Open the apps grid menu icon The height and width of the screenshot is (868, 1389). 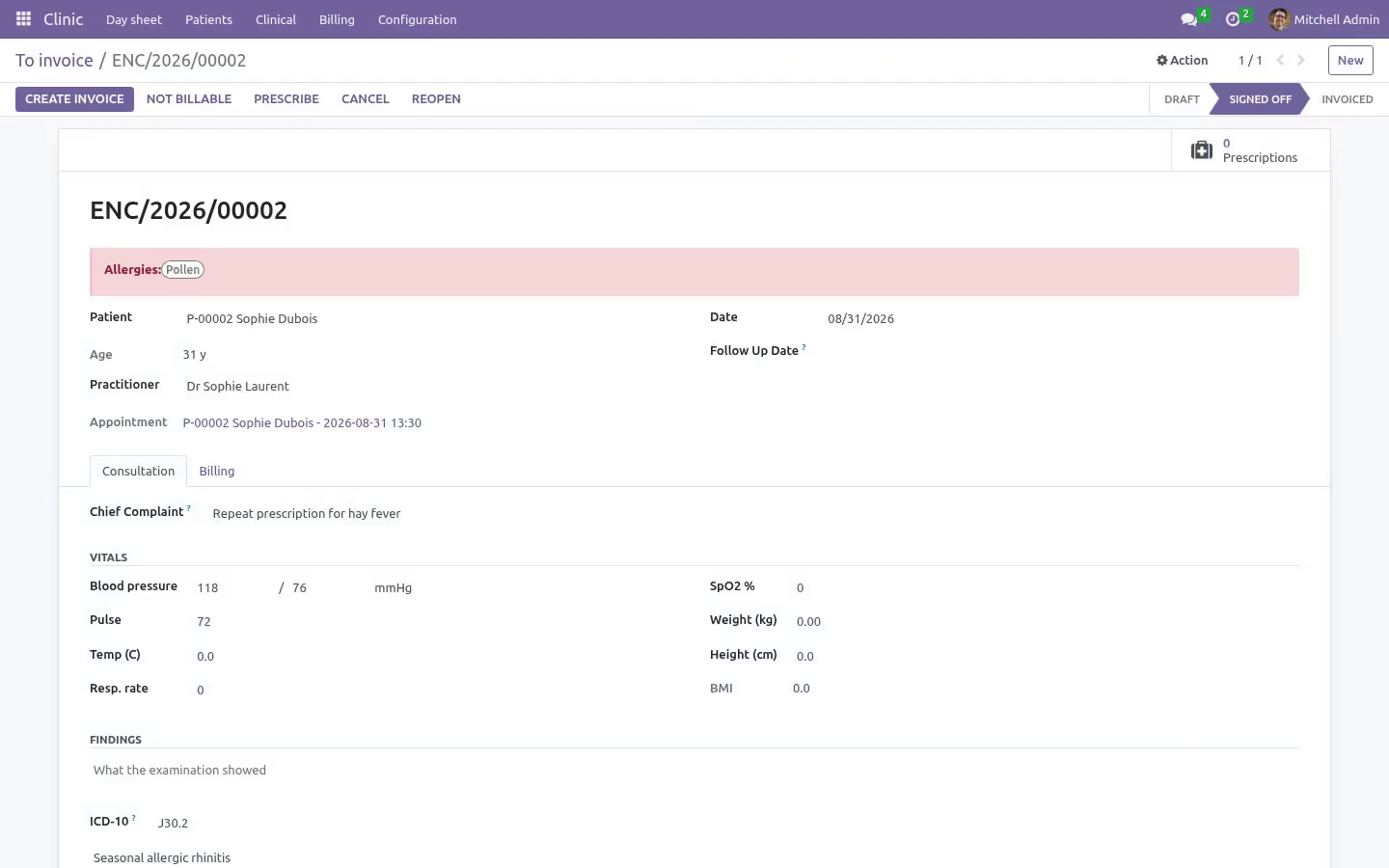tap(23, 19)
